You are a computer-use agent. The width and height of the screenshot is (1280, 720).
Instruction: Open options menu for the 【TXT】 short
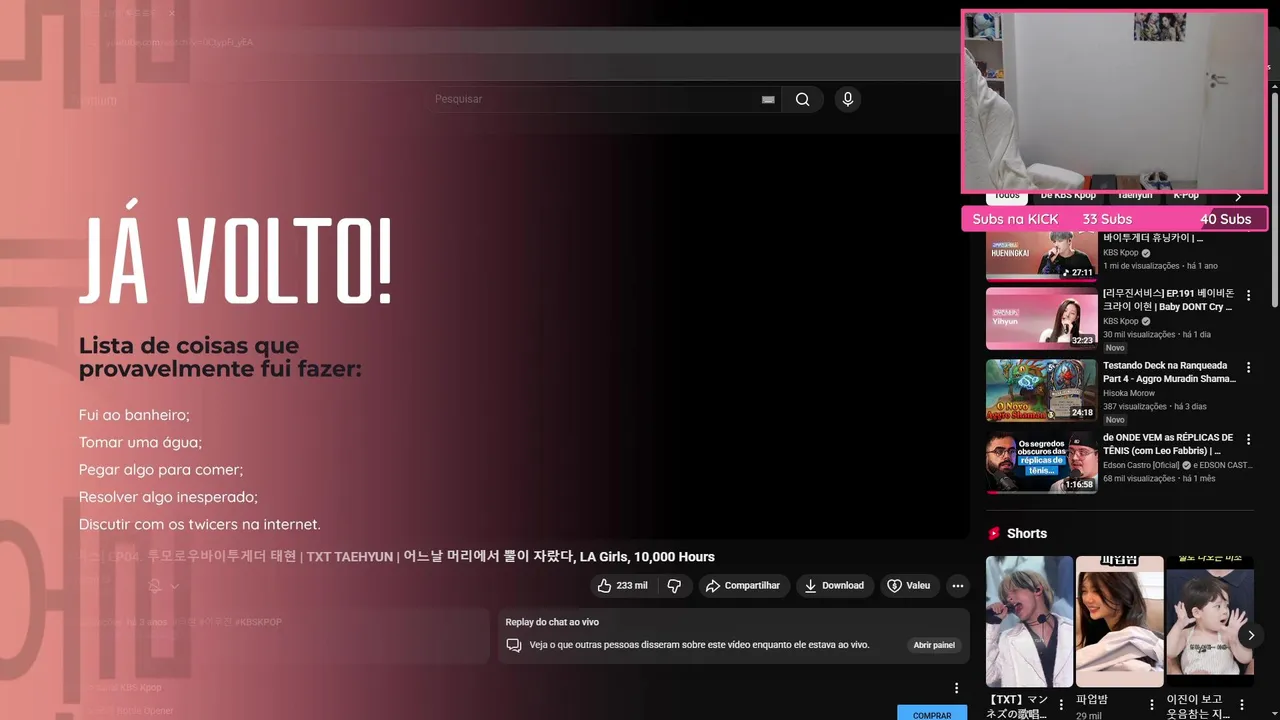(1061, 705)
